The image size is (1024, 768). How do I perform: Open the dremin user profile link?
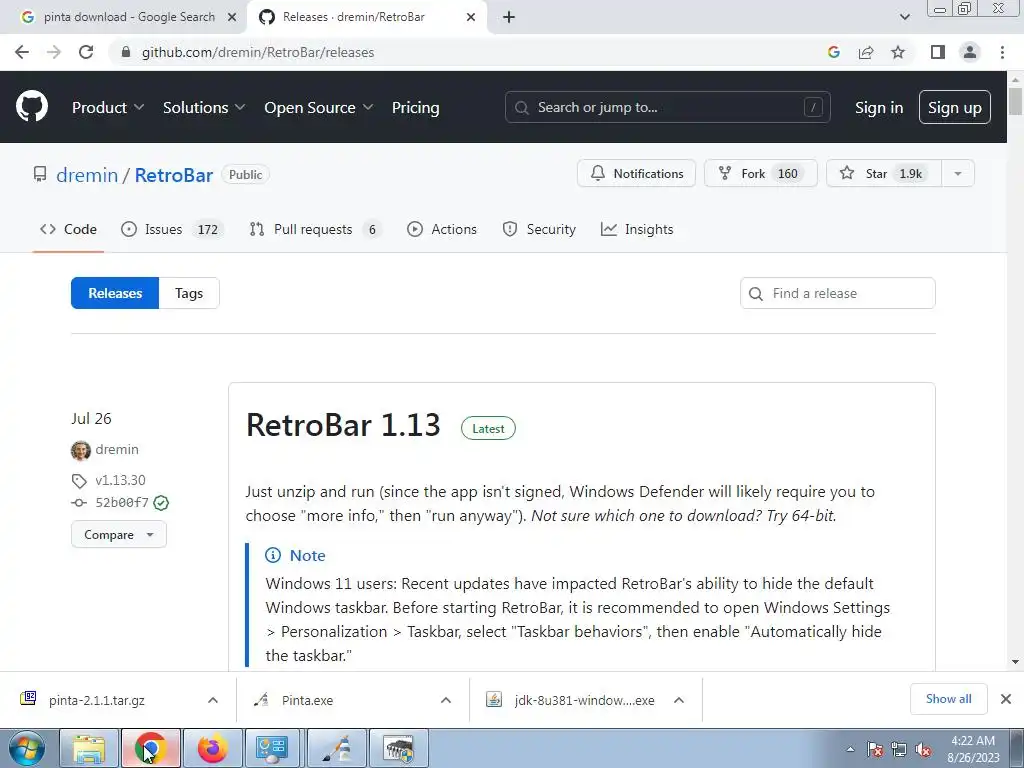pos(87,175)
